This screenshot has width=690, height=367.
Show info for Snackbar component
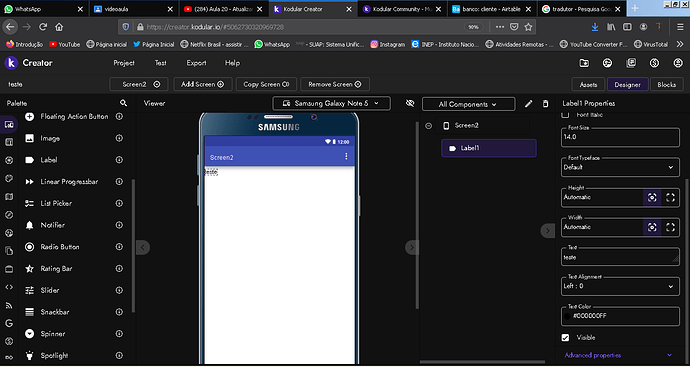[x=119, y=312]
